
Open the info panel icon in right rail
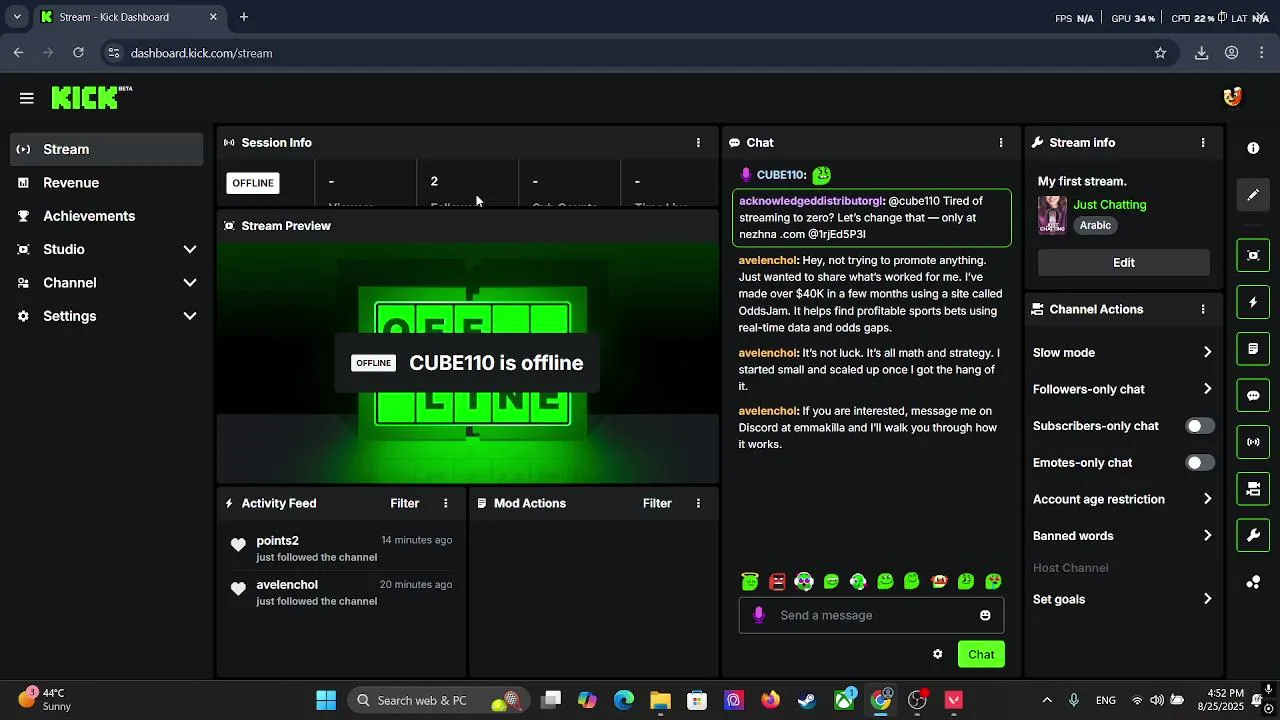pyautogui.click(x=1253, y=148)
